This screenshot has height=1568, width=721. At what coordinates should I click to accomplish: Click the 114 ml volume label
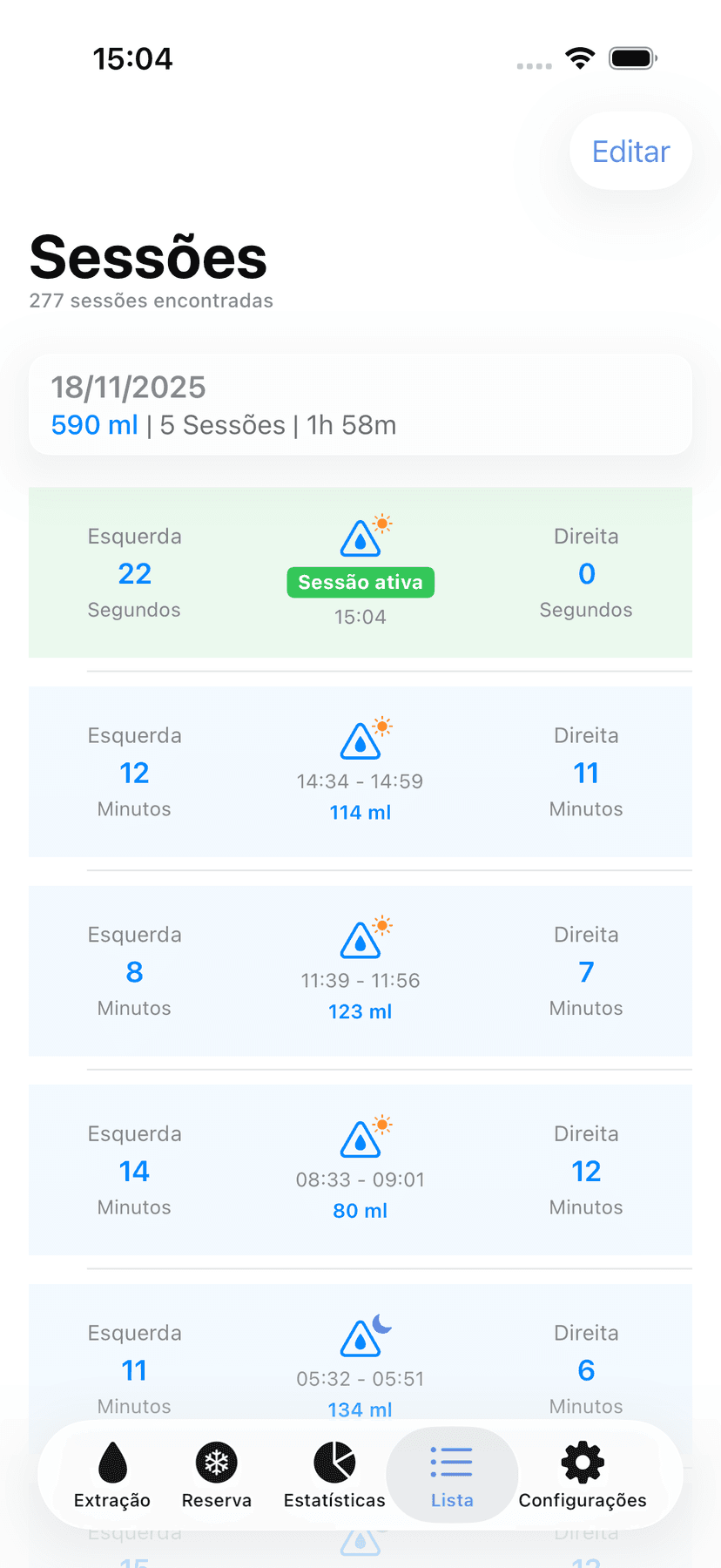(360, 813)
